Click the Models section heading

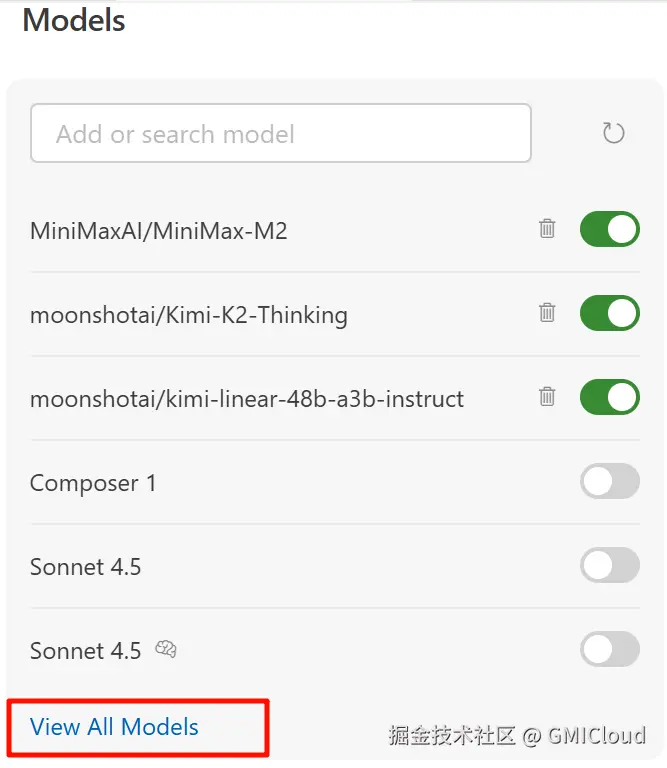pyautogui.click(x=74, y=20)
